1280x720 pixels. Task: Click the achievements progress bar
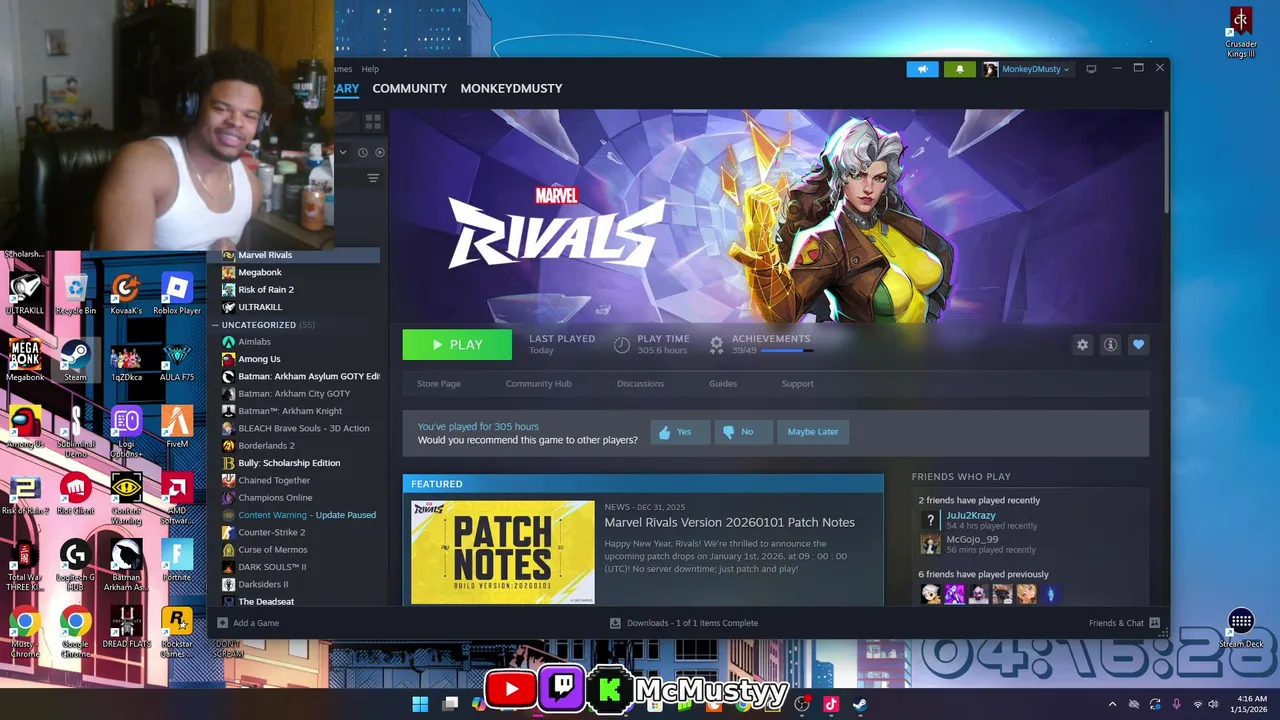pyautogui.click(x=787, y=351)
